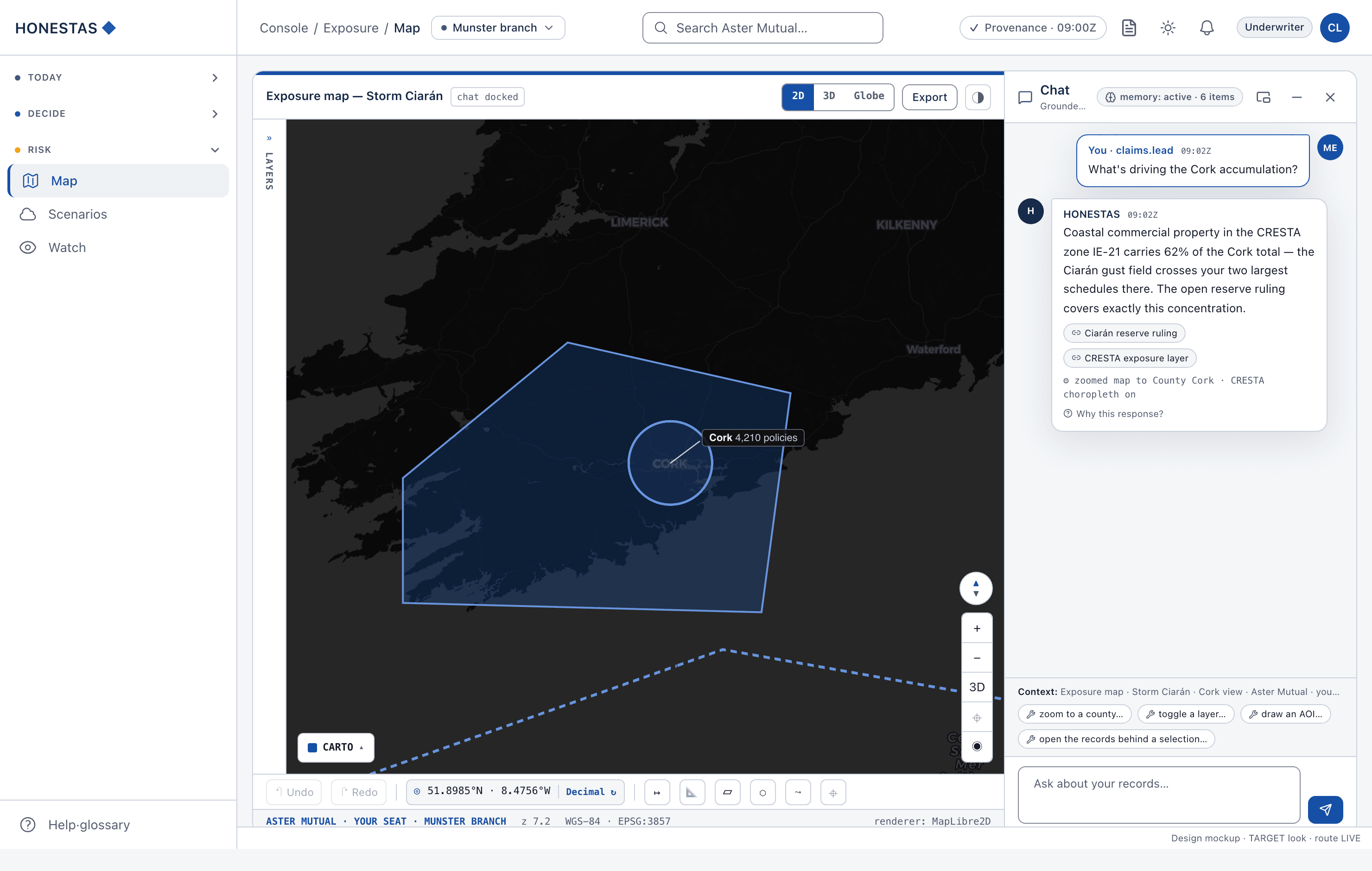
Task: Choose zoom to a county suggestion
Action: pyautogui.click(x=1074, y=714)
